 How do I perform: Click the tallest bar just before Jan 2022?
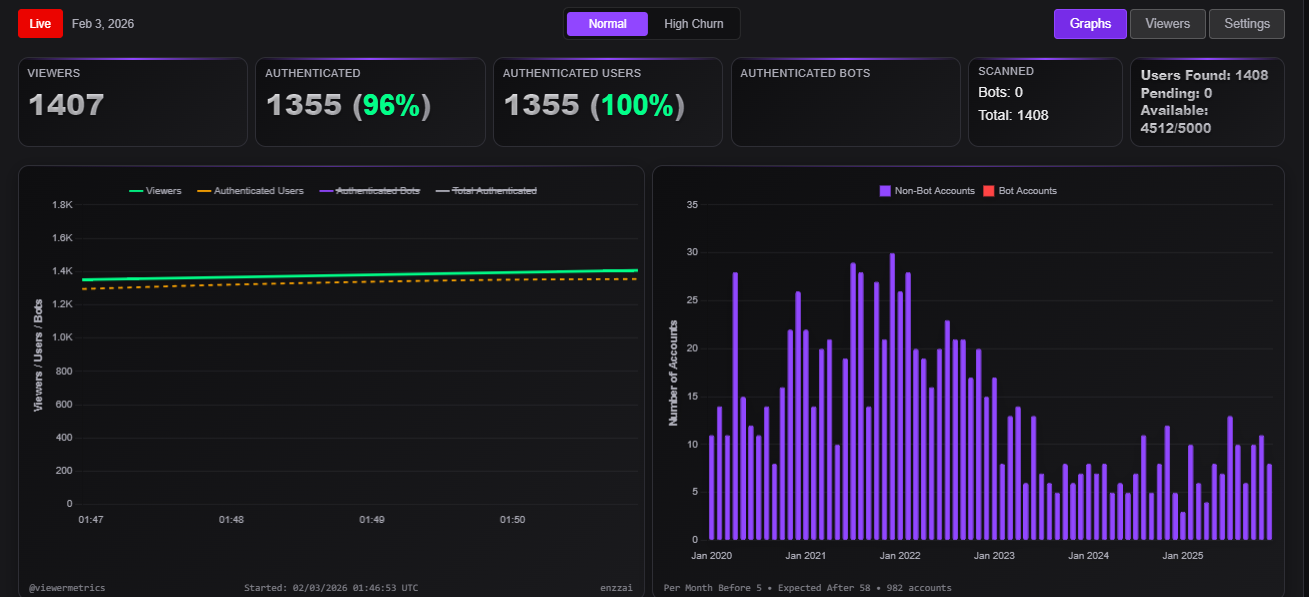click(x=892, y=396)
